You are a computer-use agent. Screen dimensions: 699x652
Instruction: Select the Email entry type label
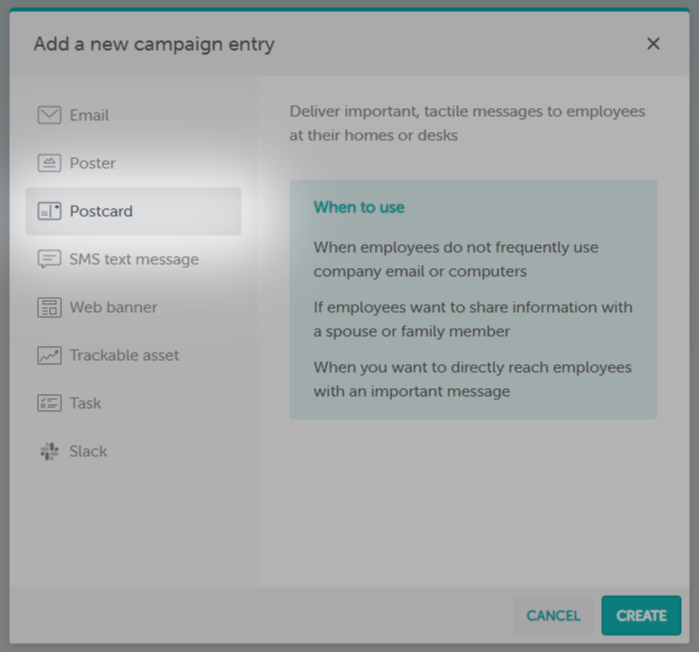coord(89,115)
